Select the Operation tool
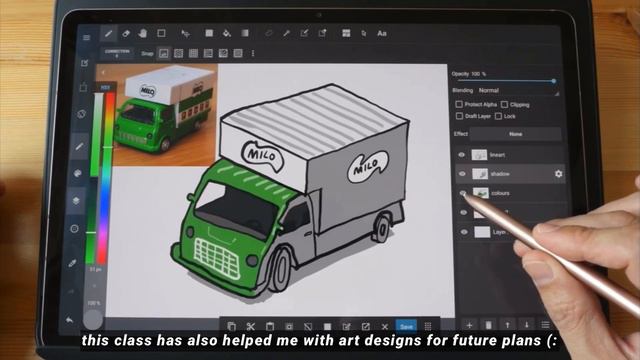 [364, 33]
